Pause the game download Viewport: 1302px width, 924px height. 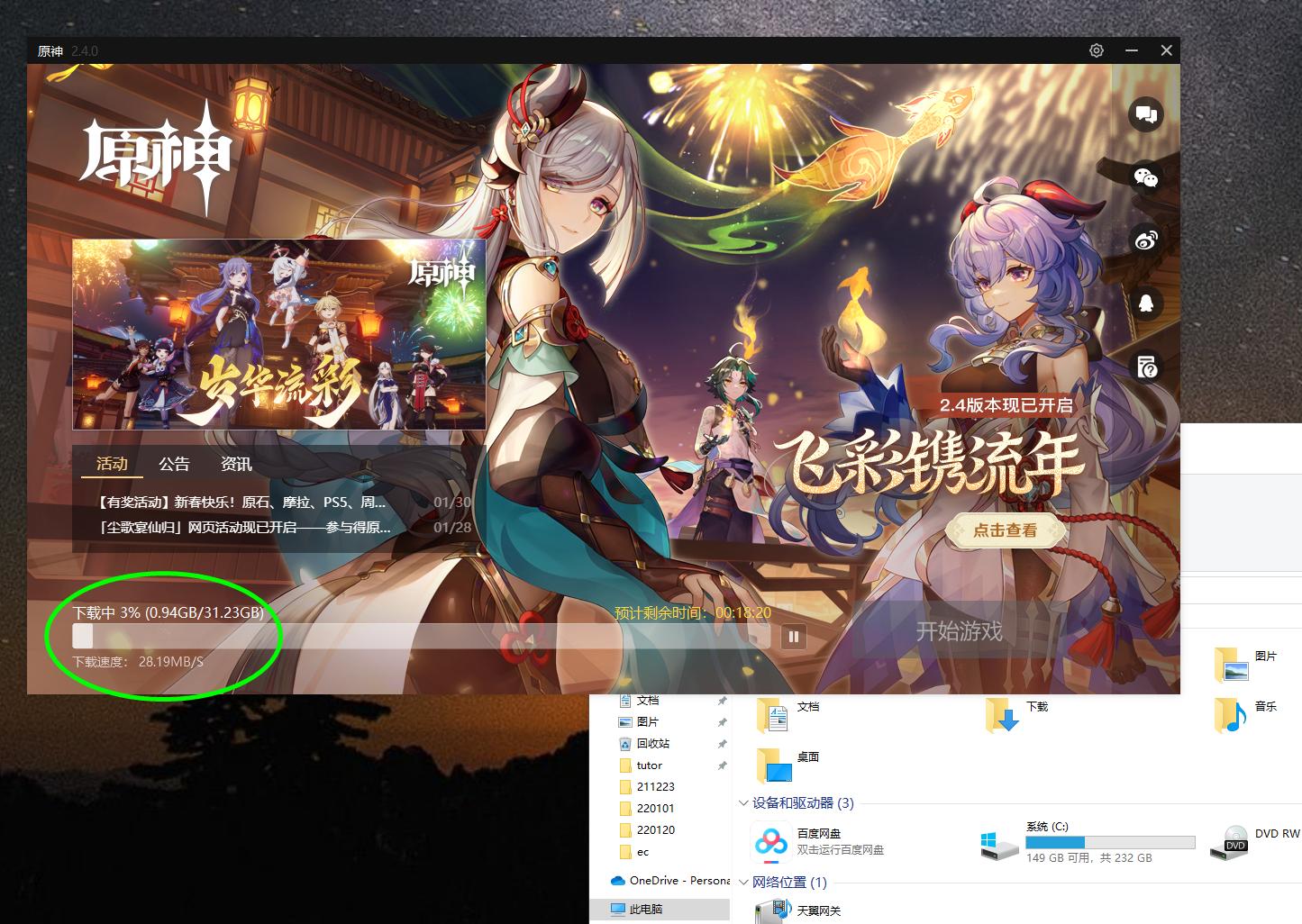pos(794,637)
